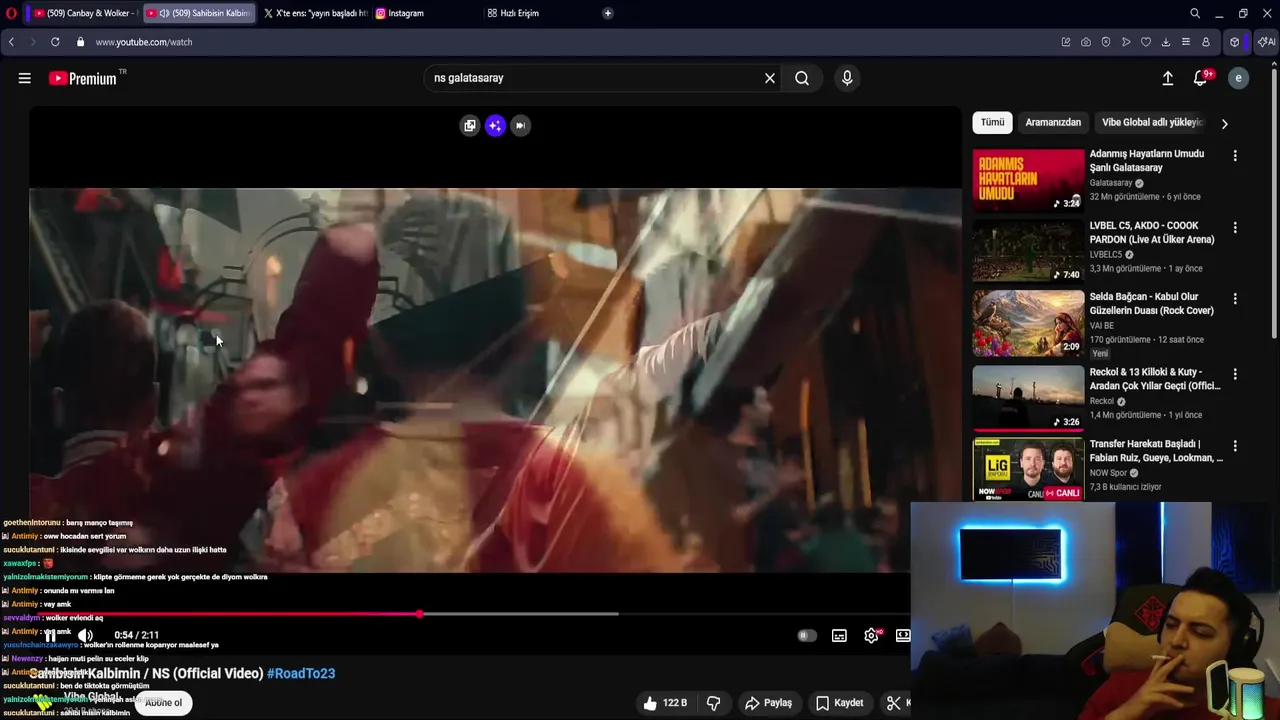Reload the current page
This screenshot has width=1280, height=720.
point(55,42)
